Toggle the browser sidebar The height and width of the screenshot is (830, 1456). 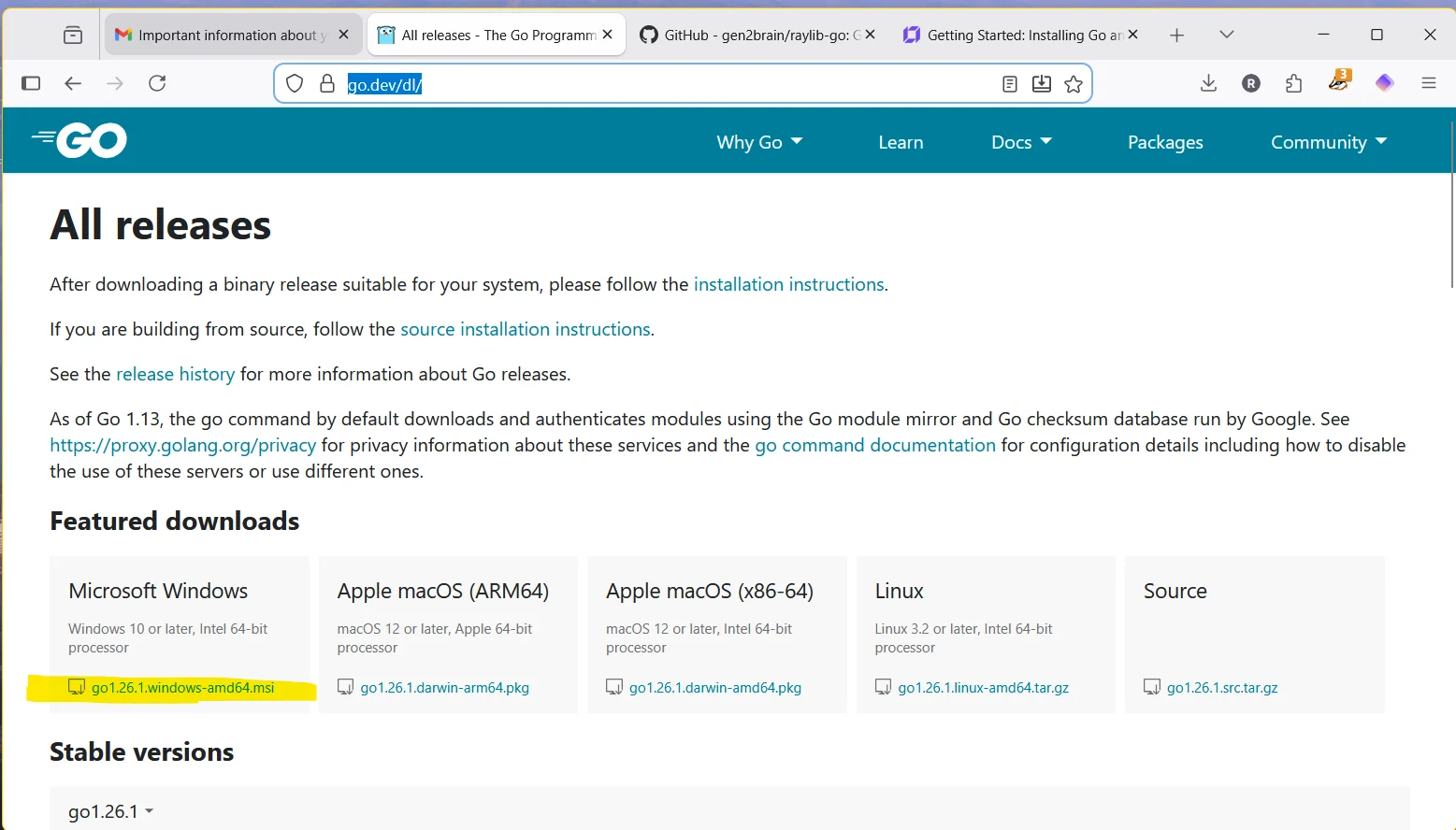31,83
